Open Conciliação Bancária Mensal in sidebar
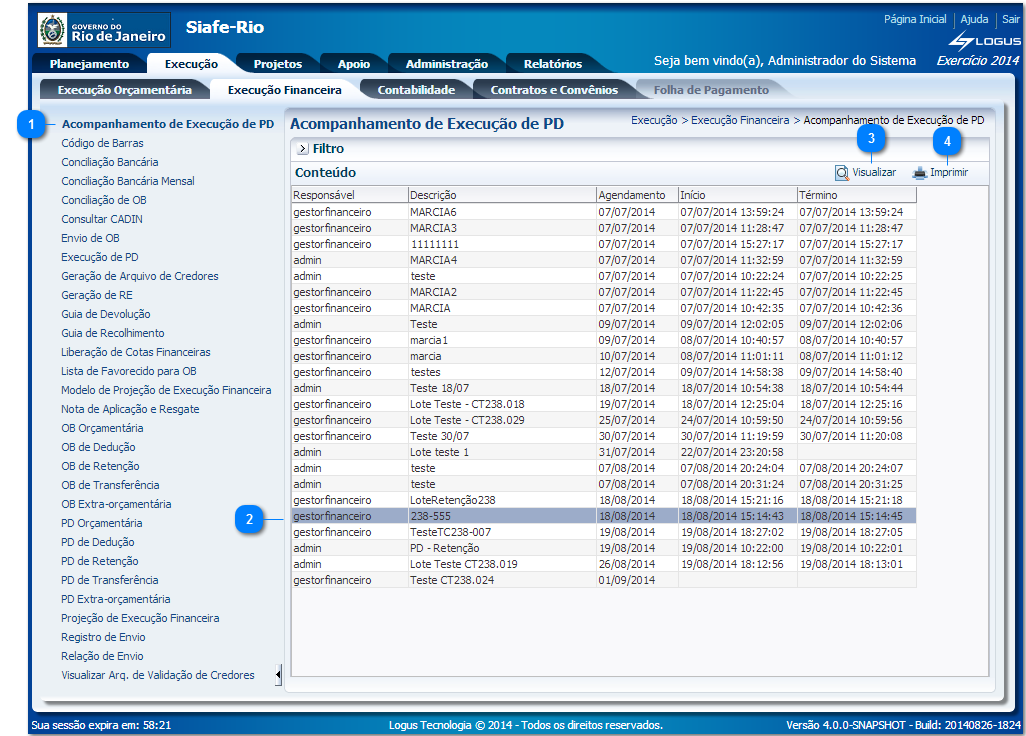Screen dimensions: 1026x736 point(128,181)
